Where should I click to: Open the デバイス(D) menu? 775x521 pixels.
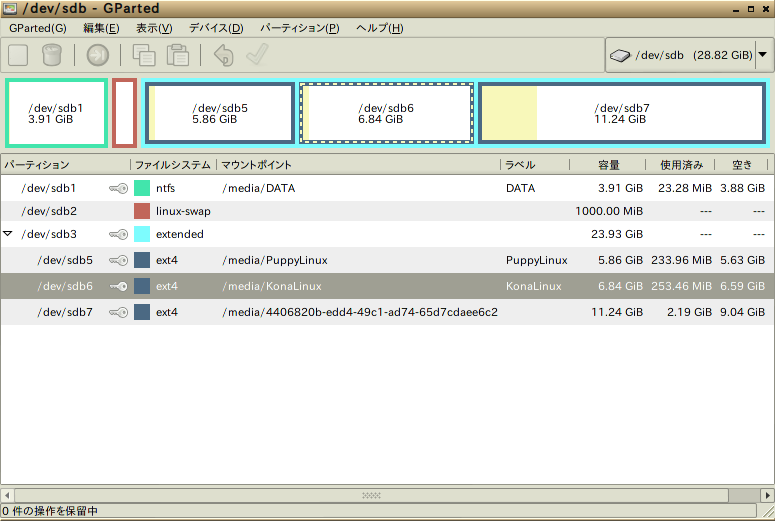[x=216, y=28]
